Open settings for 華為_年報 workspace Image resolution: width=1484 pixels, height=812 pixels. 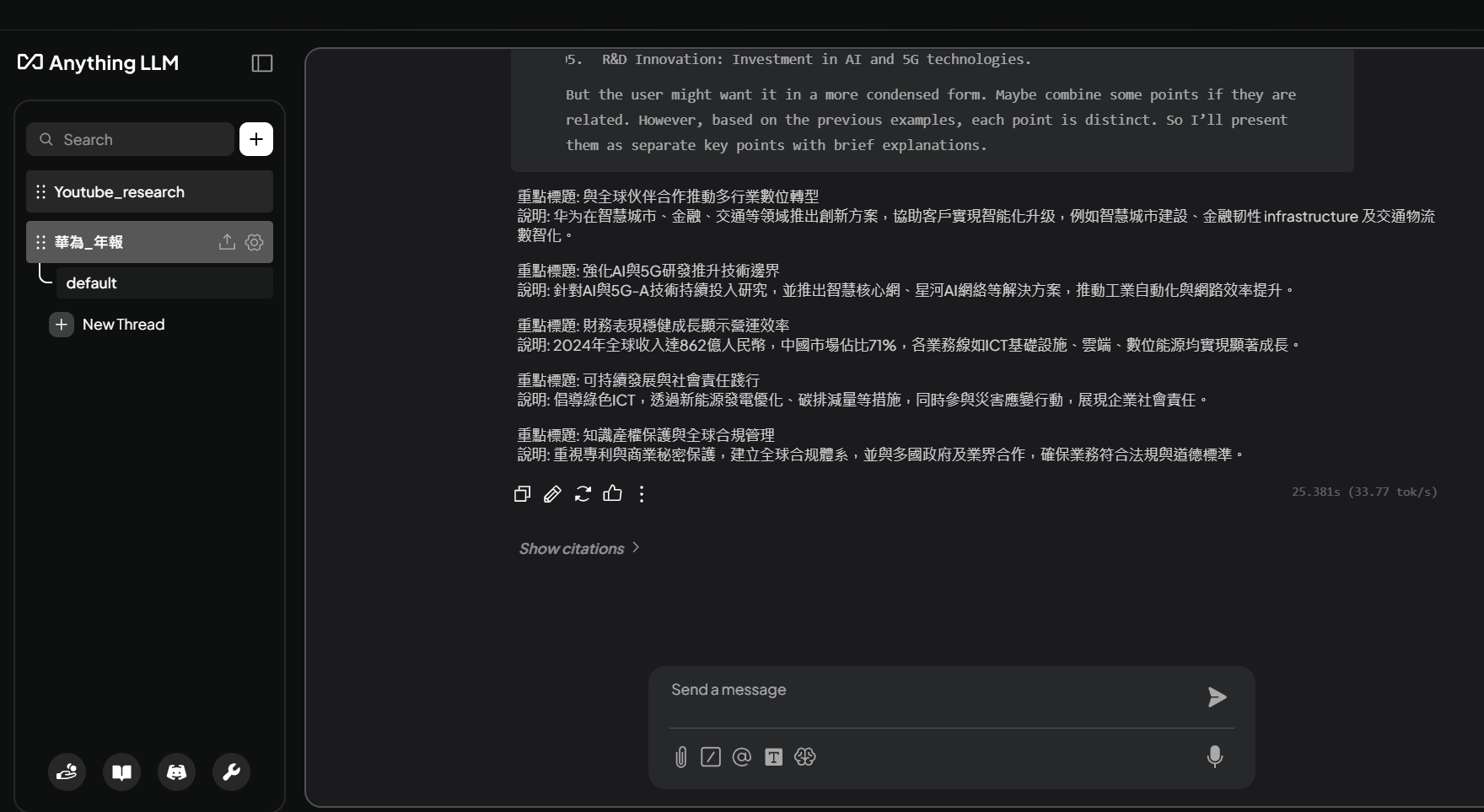pyautogui.click(x=254, y=242)
